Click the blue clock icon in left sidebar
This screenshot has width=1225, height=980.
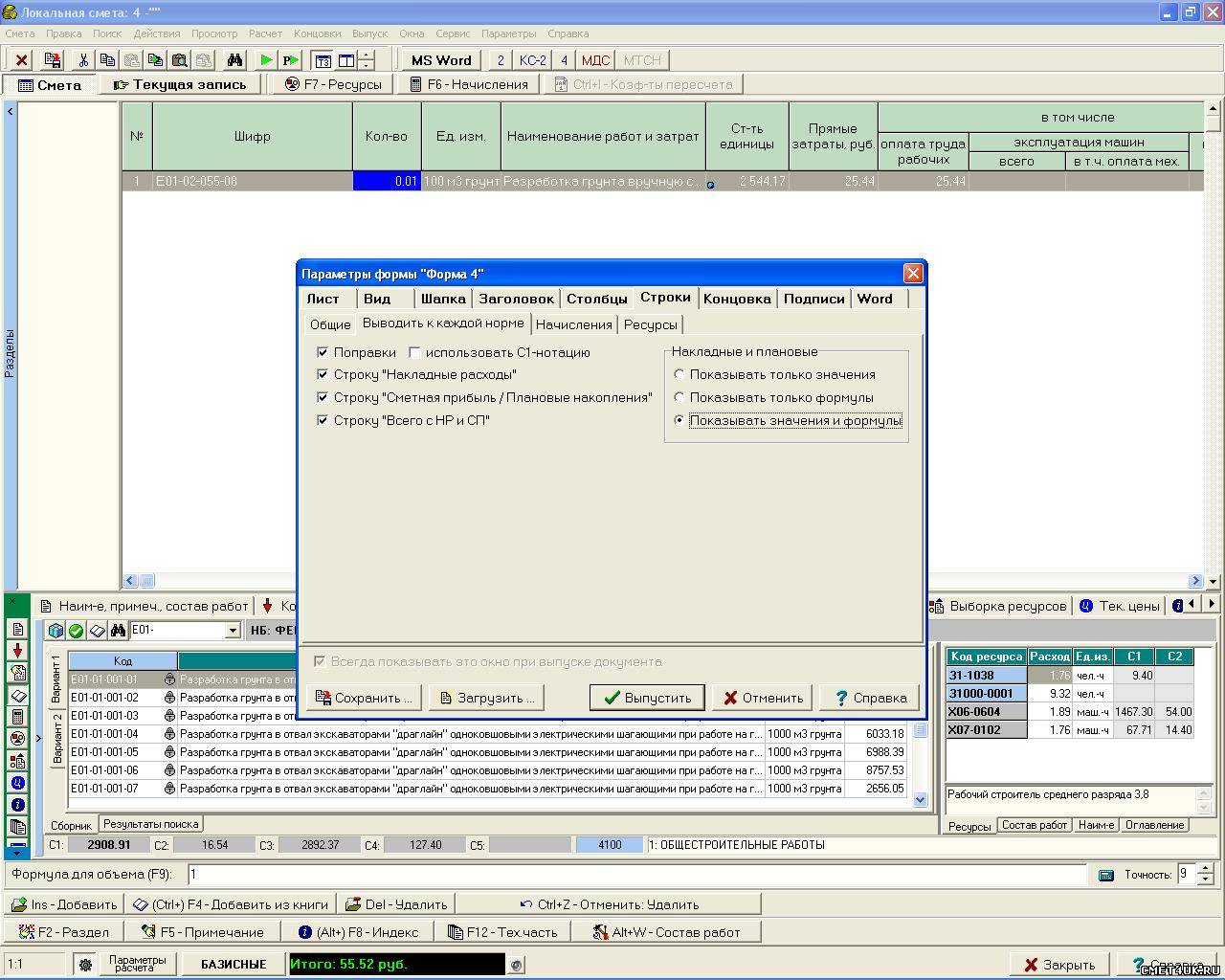(17, 783)
